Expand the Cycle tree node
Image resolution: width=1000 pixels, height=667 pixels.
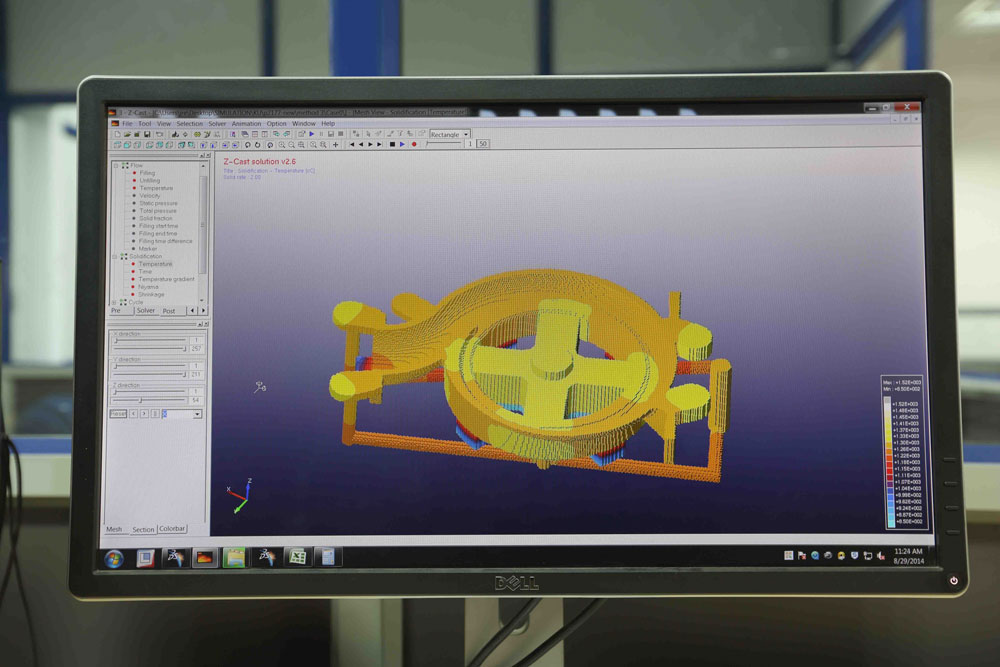tap(116, 301)
